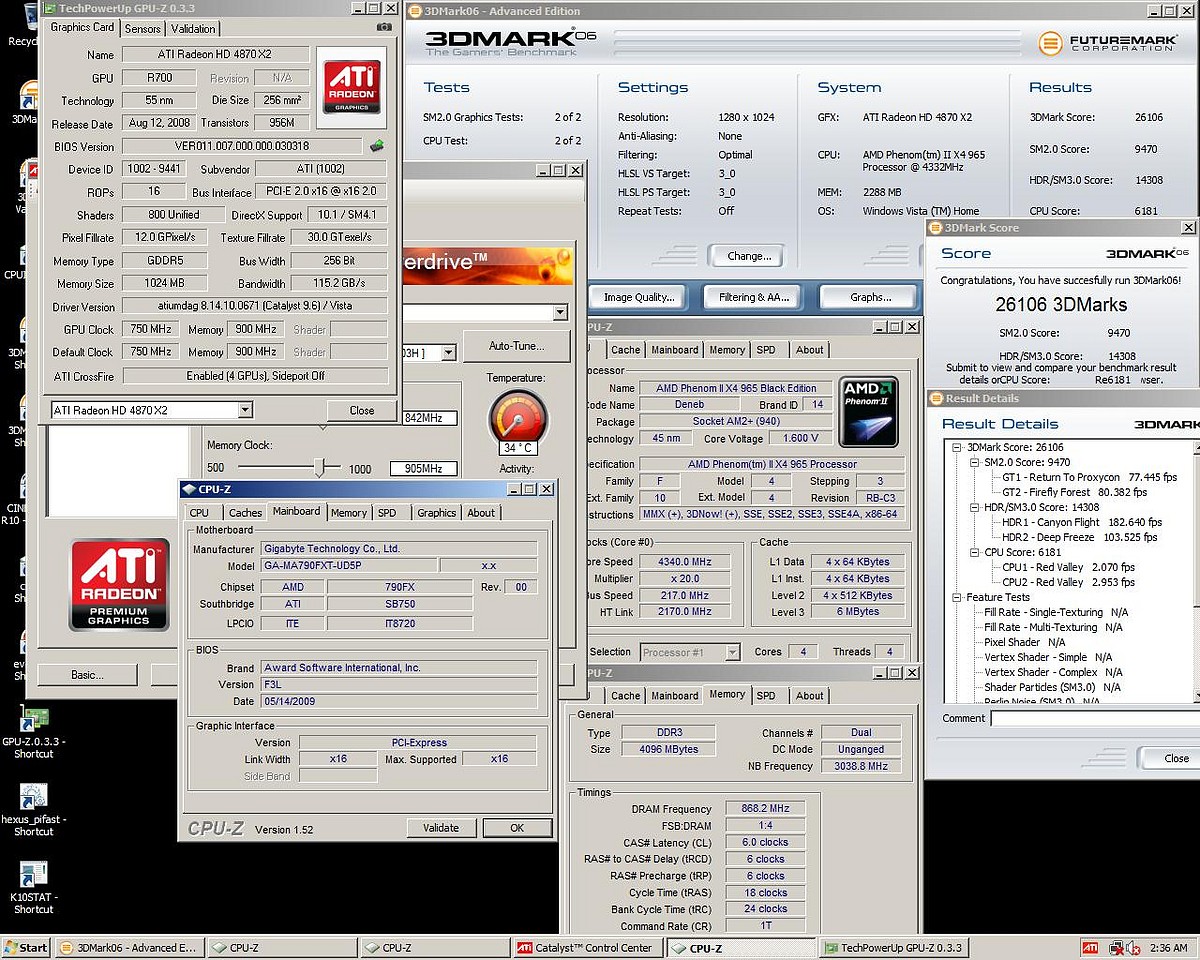Select the HDR1 - Canyon Flight row
1200x960 pixels.
[1082, 523]
